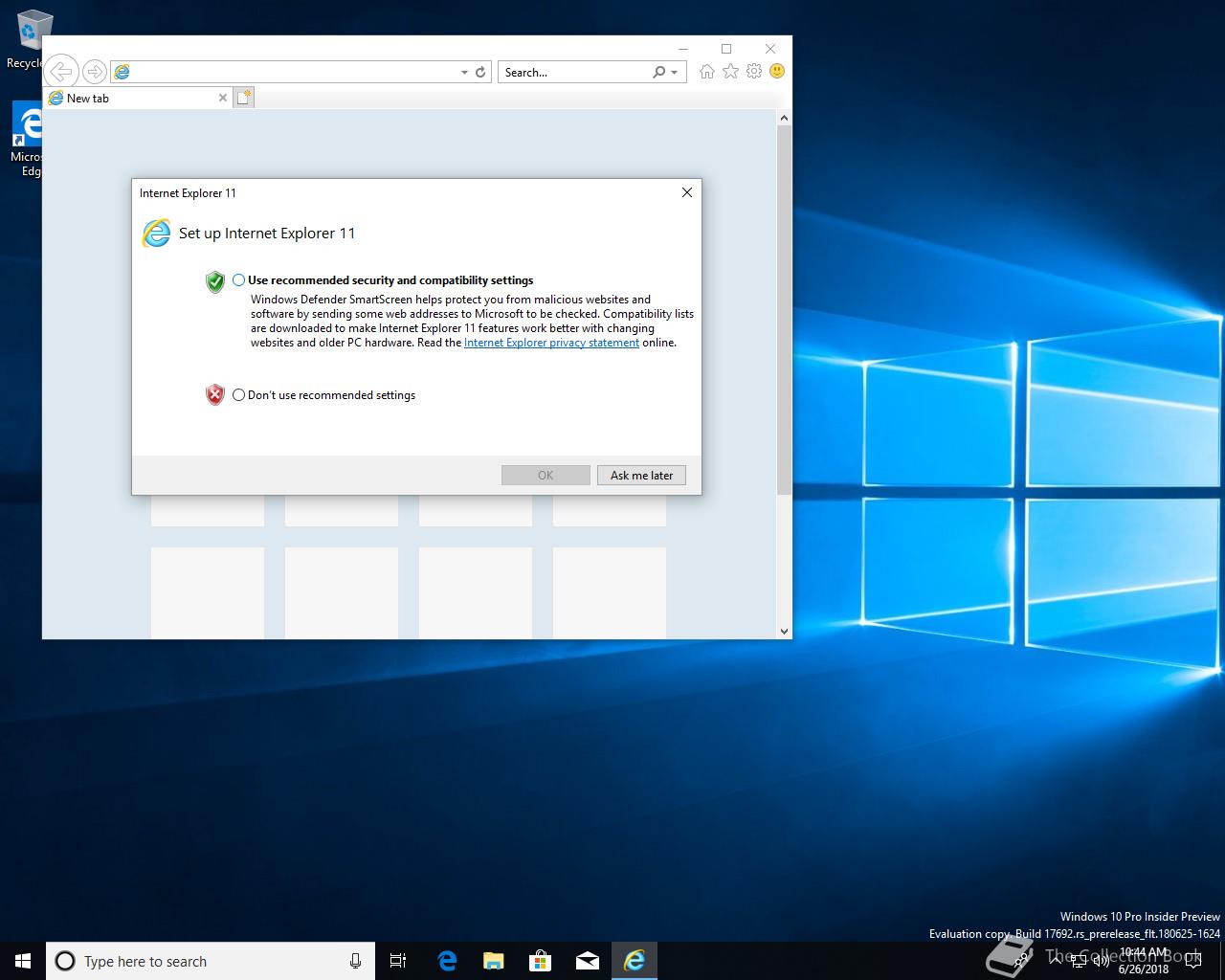Click the volume icon in the system tray
The height and width of the screenshot is (980, 1225).
click(1102, 961)
